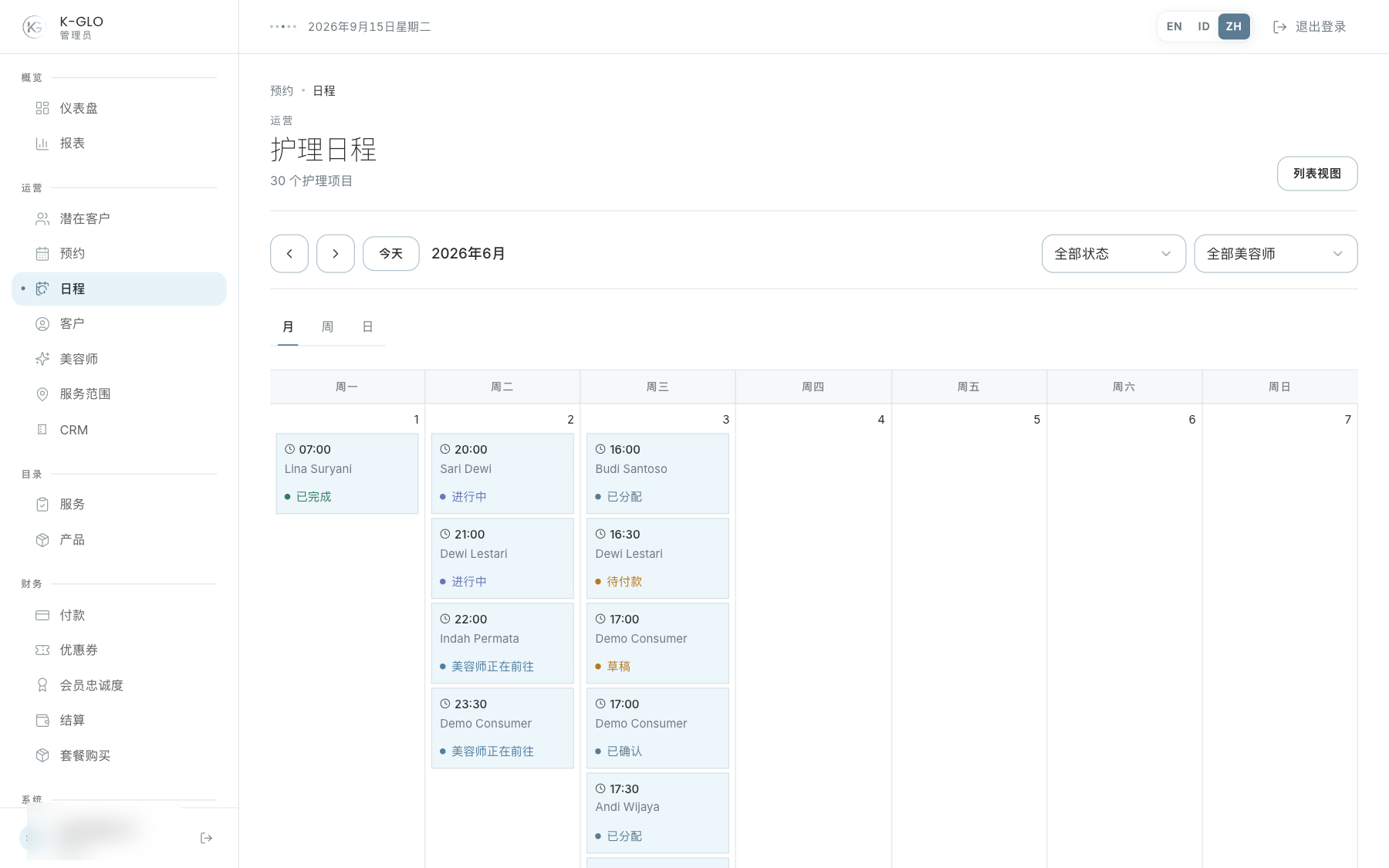Click the 美容师 sparkle icon

click(x=42, y=359)
